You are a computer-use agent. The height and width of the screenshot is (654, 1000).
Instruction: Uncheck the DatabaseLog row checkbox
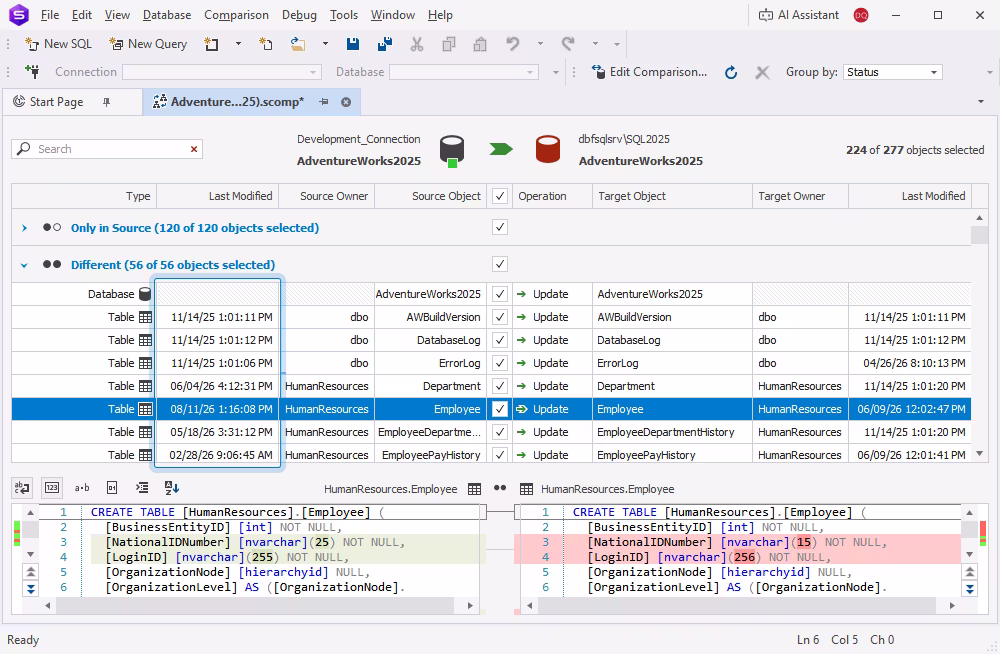point(500,340)
